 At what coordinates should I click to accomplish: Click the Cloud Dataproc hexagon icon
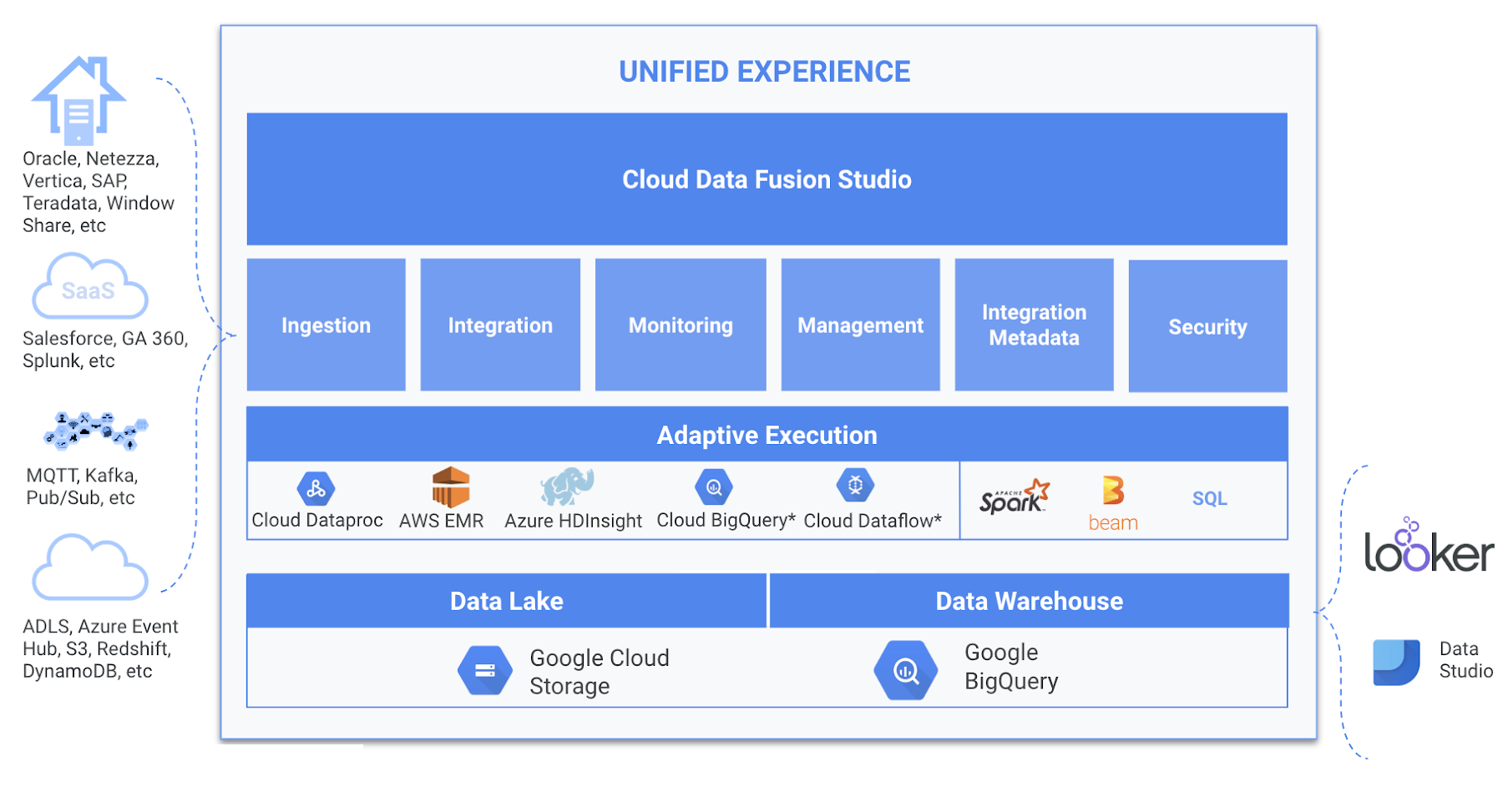316,487
